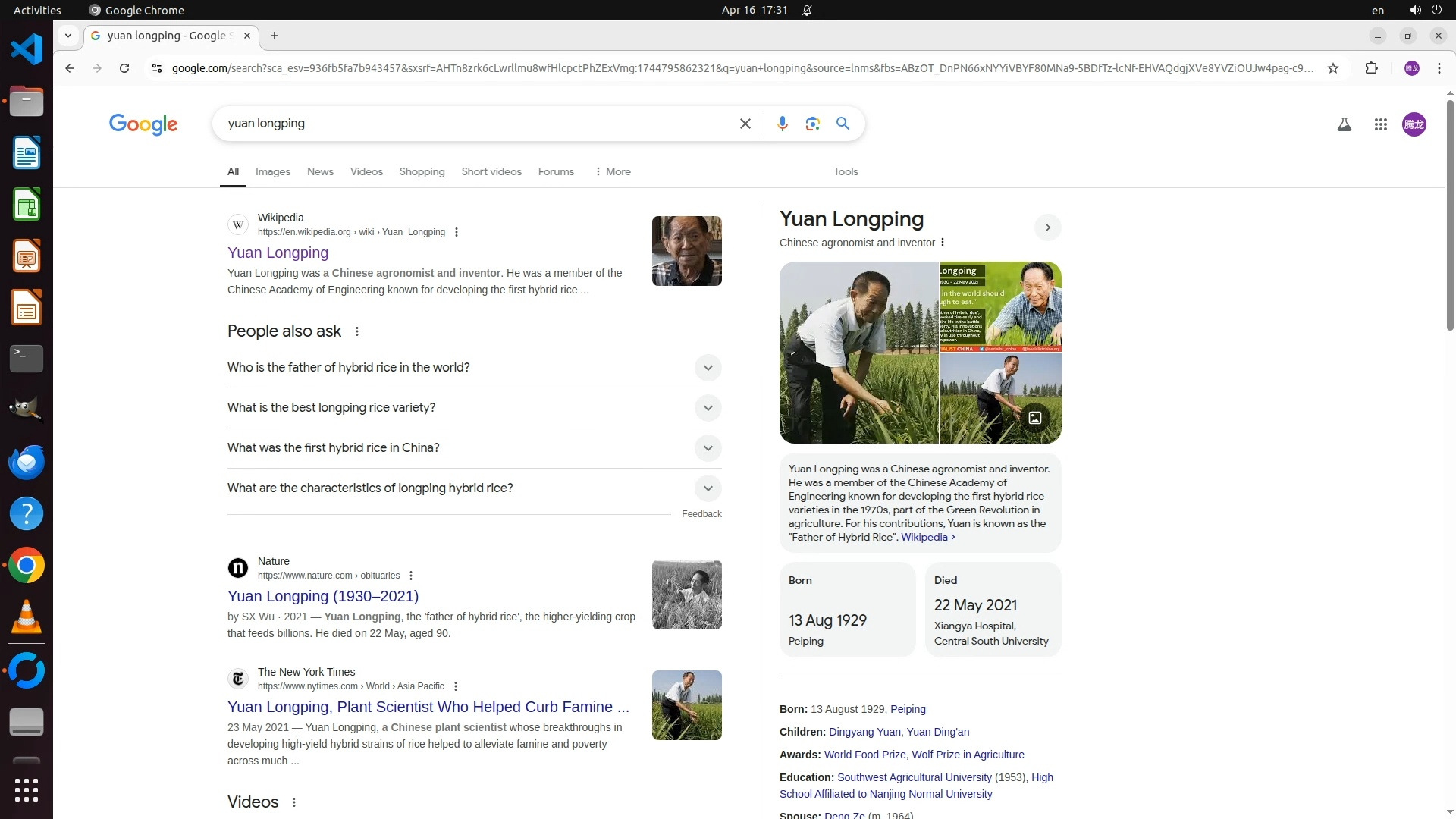Open Google Lens image search
The width and height of the screenshot is (1456, 819).
click(812, 124)
